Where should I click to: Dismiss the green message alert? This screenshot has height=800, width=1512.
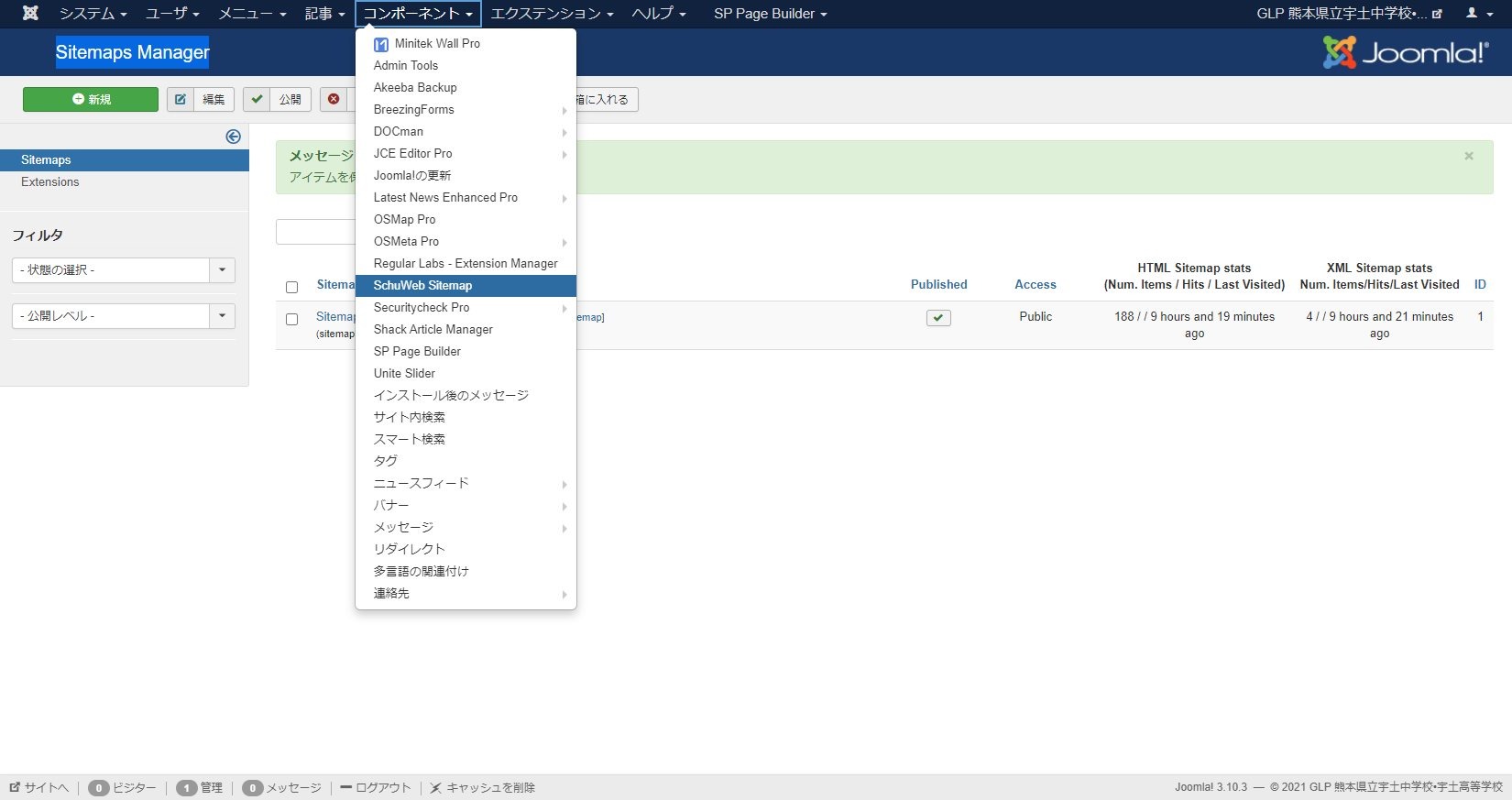click(1468, 157)
